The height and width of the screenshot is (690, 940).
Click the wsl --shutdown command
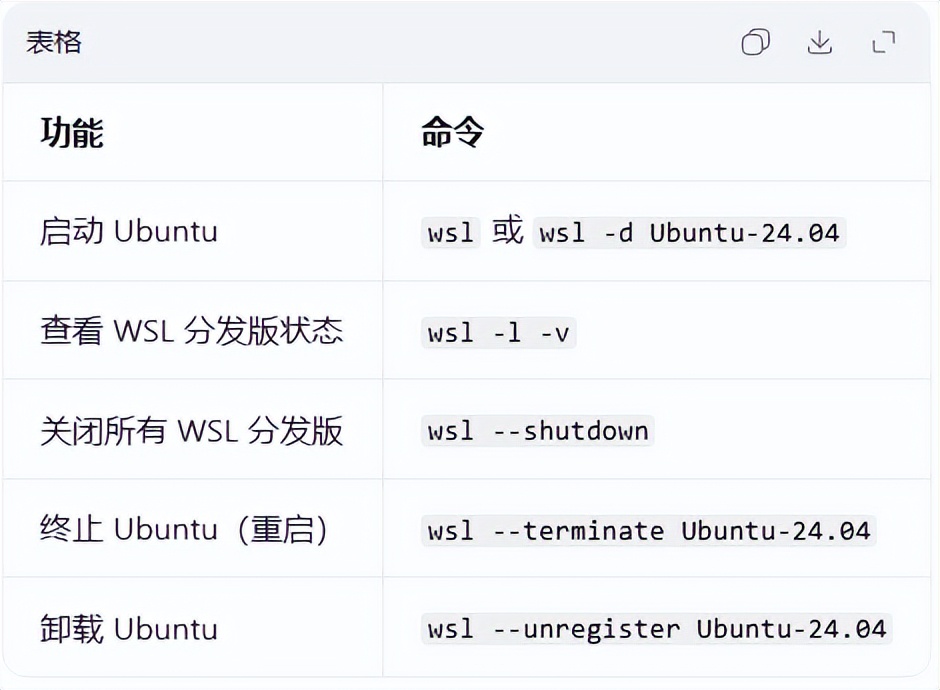tap(537, 431)
